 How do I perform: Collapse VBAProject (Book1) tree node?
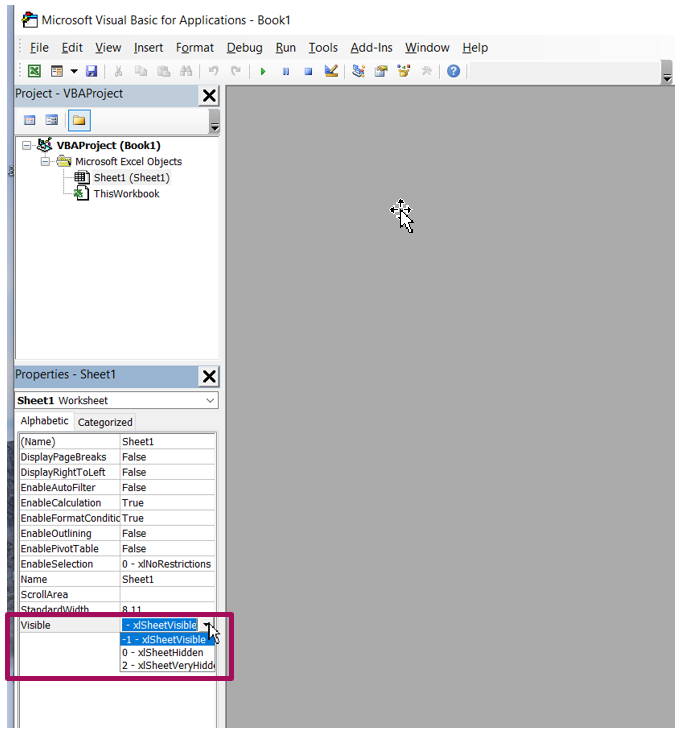click(27, 145)
